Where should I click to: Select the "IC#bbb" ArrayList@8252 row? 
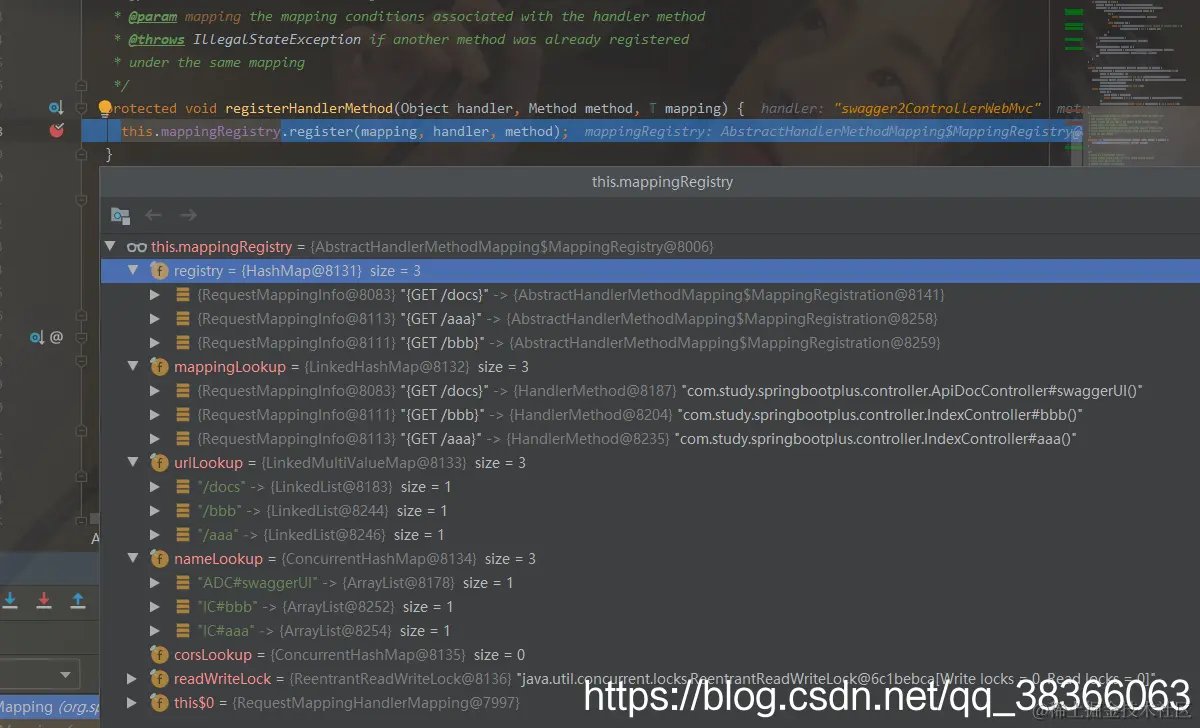(x=650, y=607)
